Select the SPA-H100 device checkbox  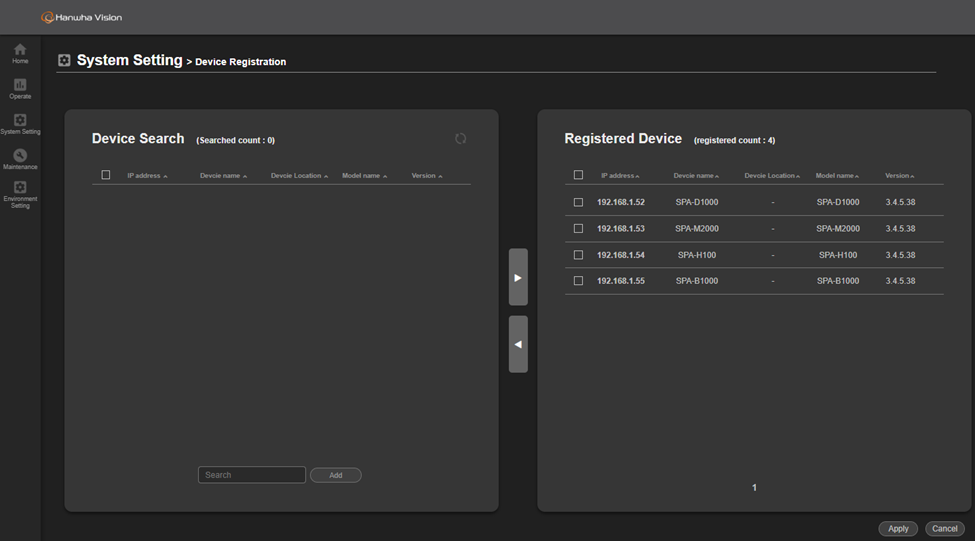click(x=578, y=255)
